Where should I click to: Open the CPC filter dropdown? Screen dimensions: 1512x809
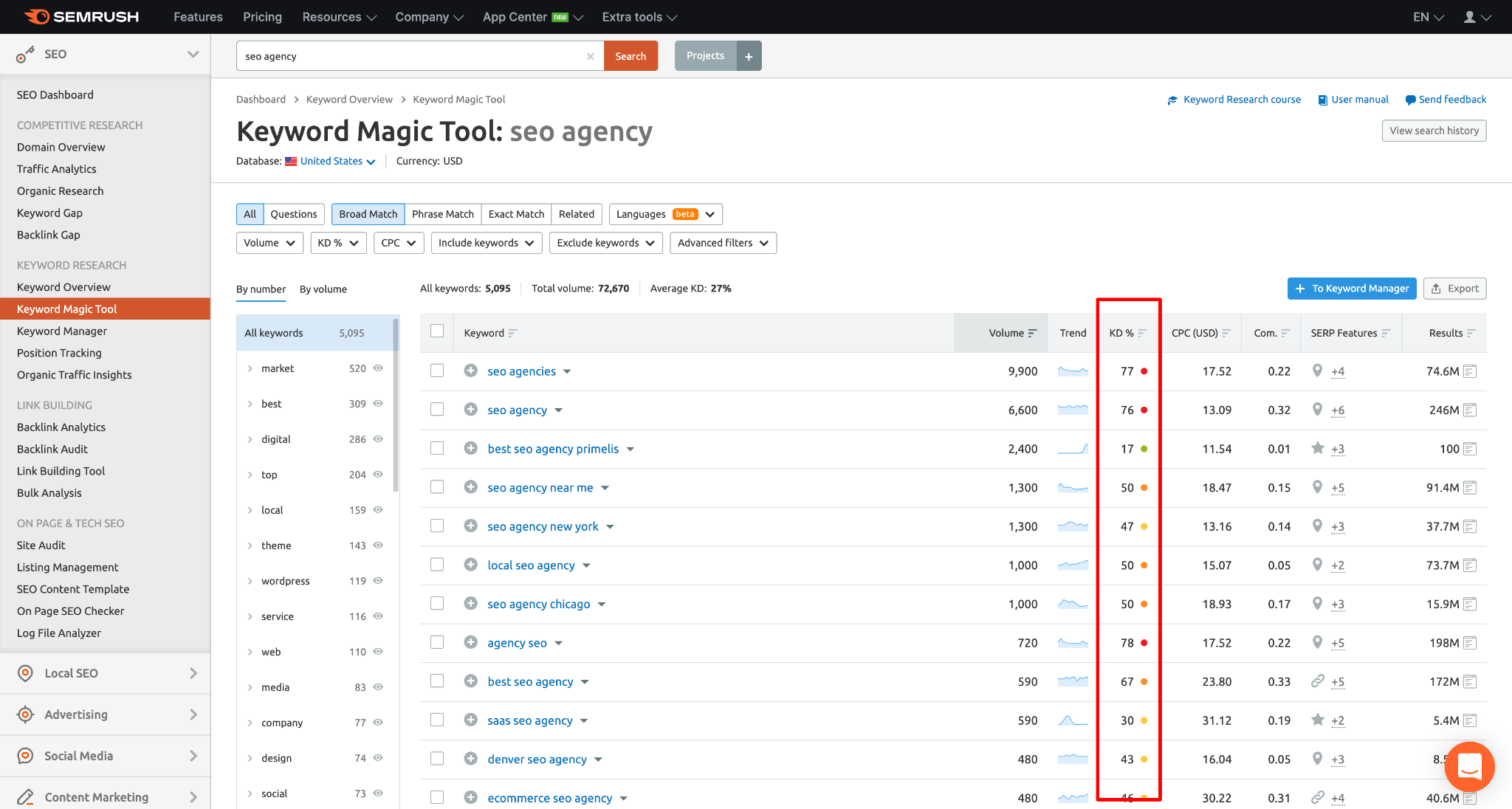(399, 243)
